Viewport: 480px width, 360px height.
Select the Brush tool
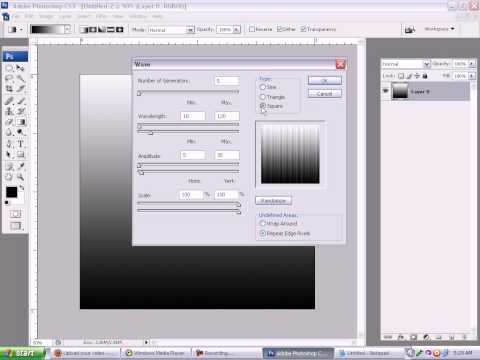point(20,100)
